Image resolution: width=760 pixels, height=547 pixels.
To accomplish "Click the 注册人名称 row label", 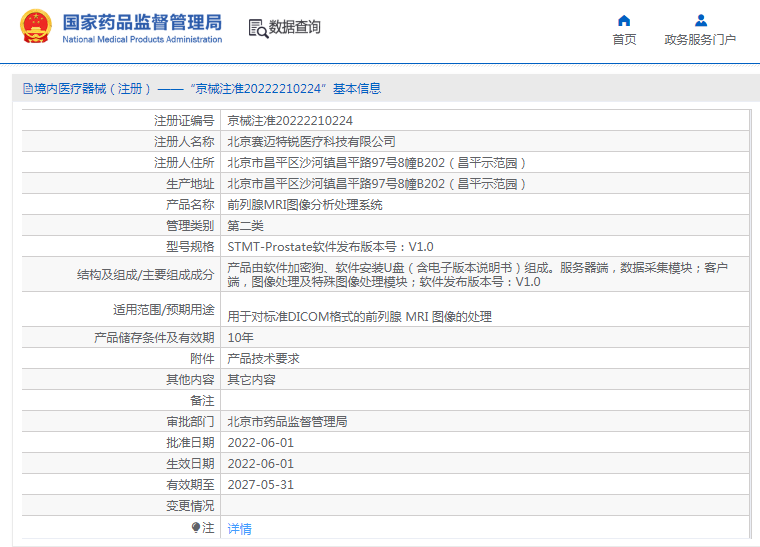I will pyautogui.click(x=184, y=141).
